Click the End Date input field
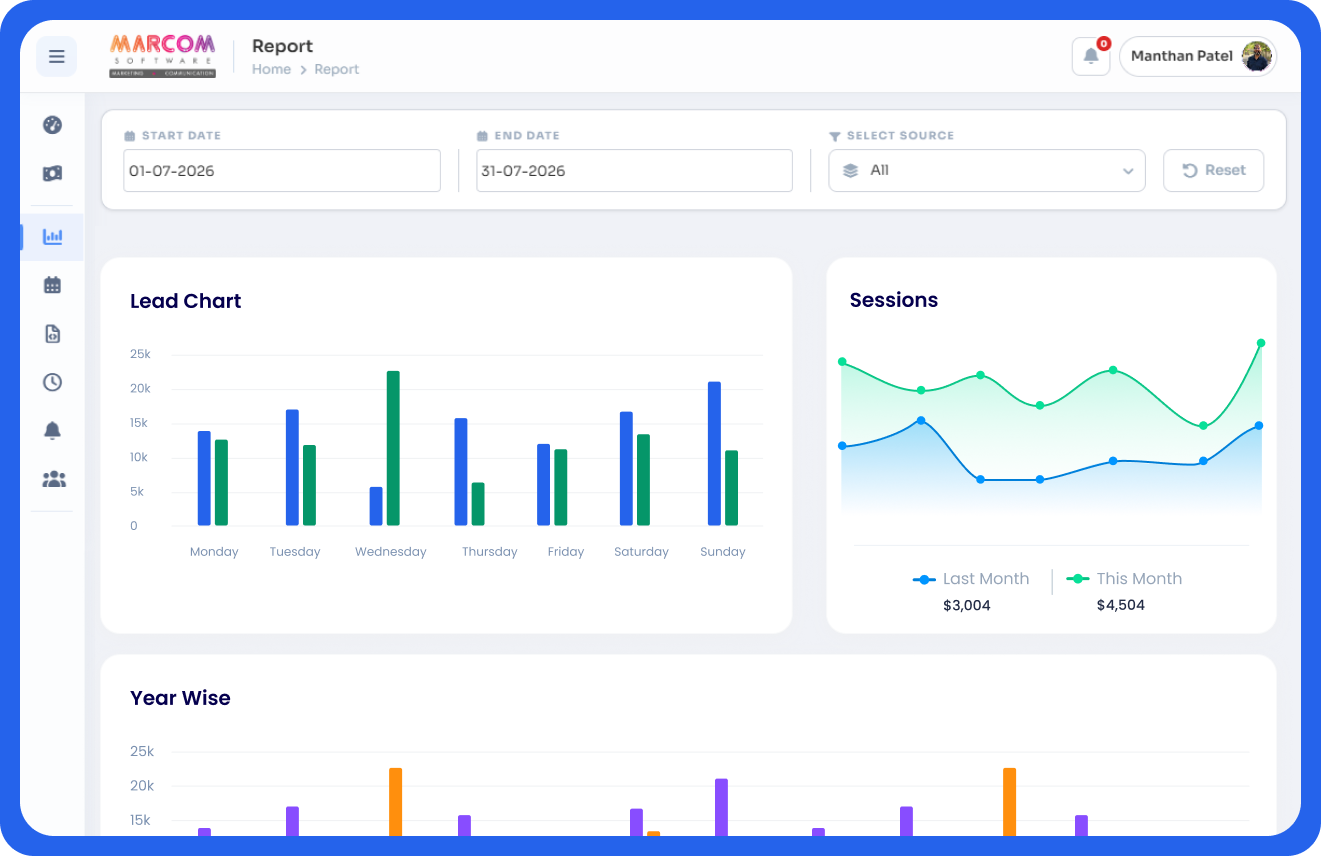The height and width of the screenshot is (856, 1321). 634,171
